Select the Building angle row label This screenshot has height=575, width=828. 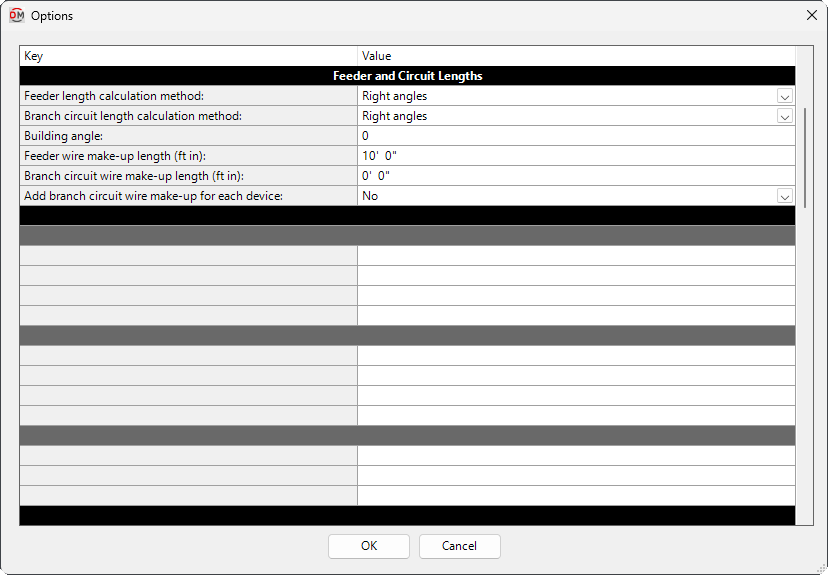64,136
